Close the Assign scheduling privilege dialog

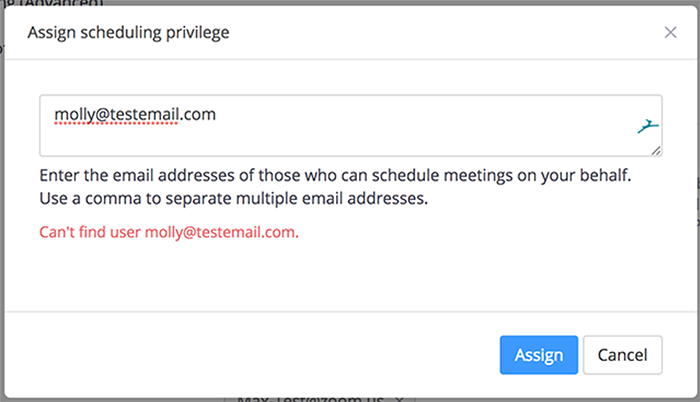pyautogui.click(x=670, y=32)
